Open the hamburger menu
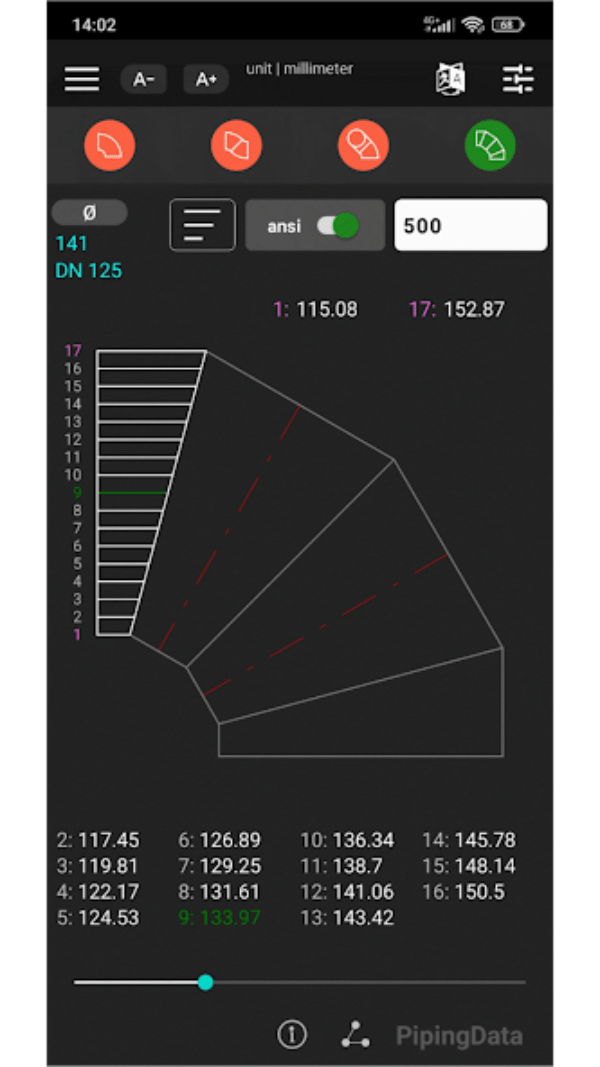 [82, 80]
